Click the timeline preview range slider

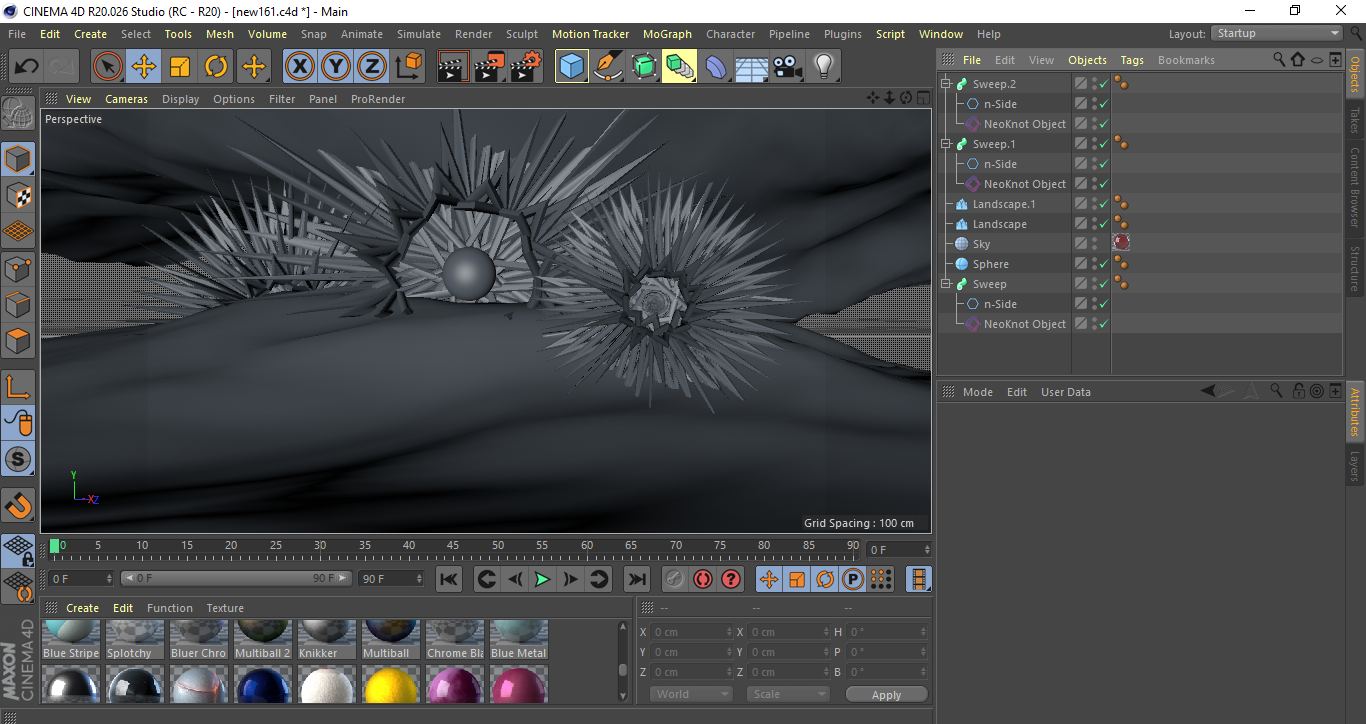coord(236,579)
